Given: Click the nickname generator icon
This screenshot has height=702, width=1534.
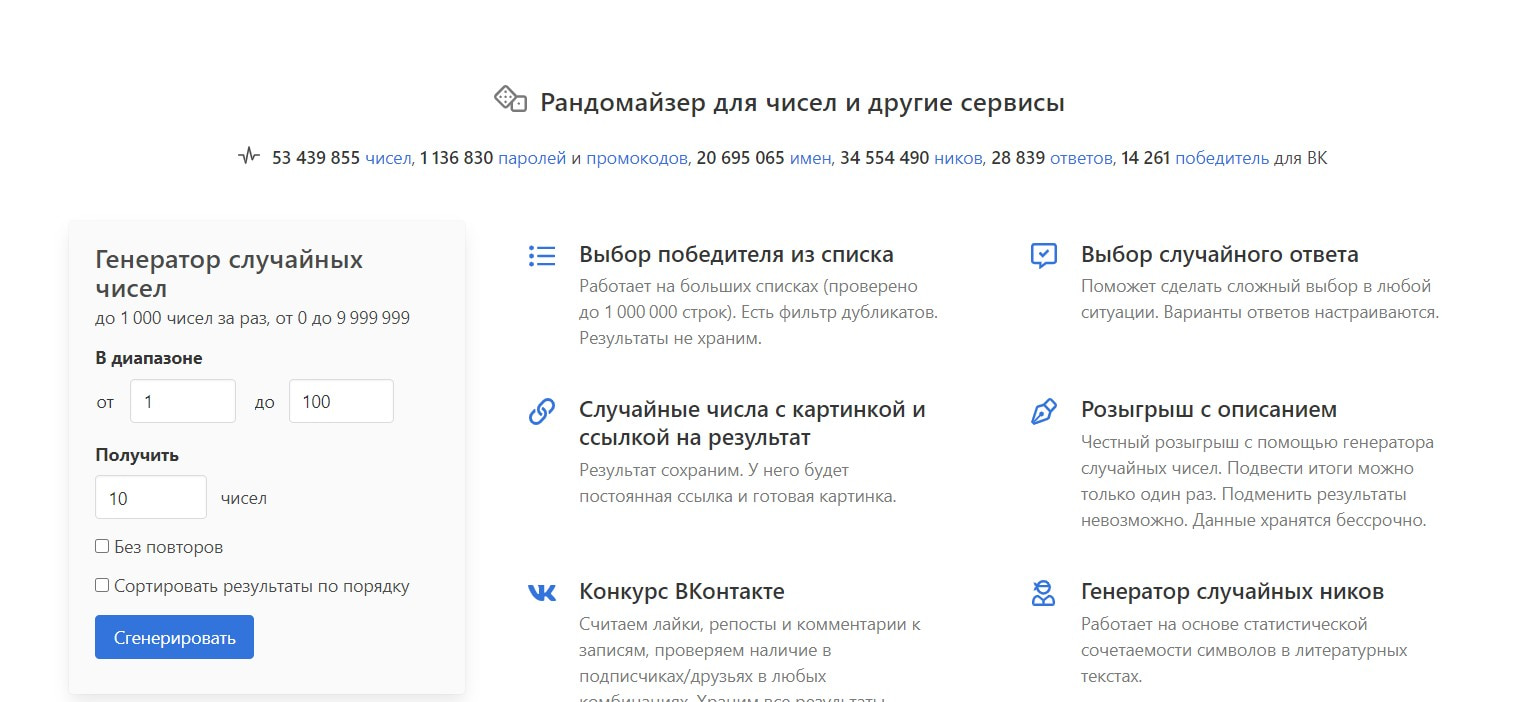Looking at the screenshot, I should coord(1042,592).
